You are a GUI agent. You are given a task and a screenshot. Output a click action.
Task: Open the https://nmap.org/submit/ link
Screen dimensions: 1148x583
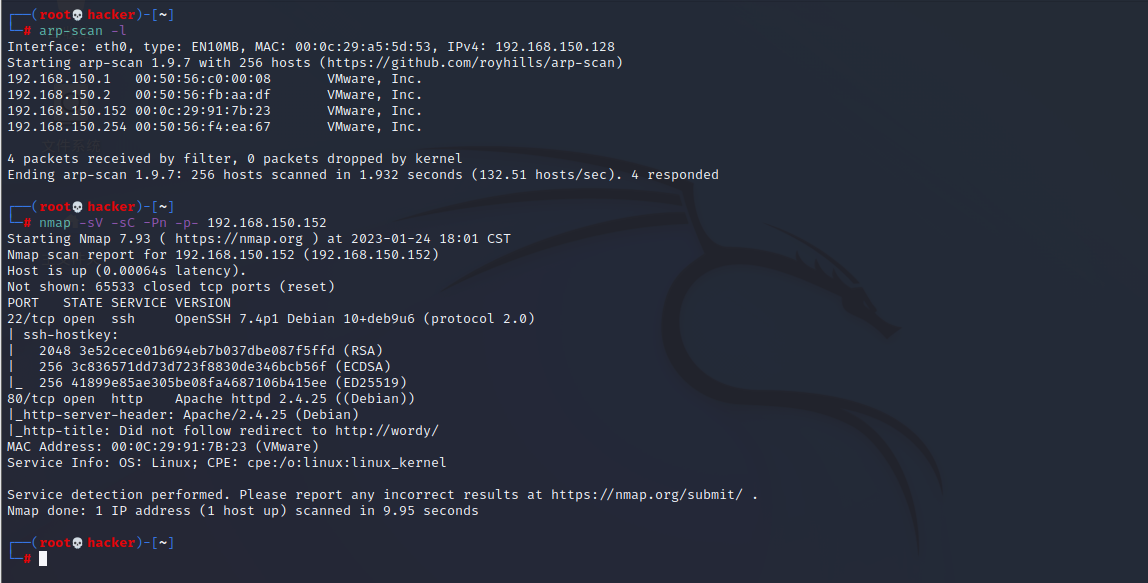point(647,495)
